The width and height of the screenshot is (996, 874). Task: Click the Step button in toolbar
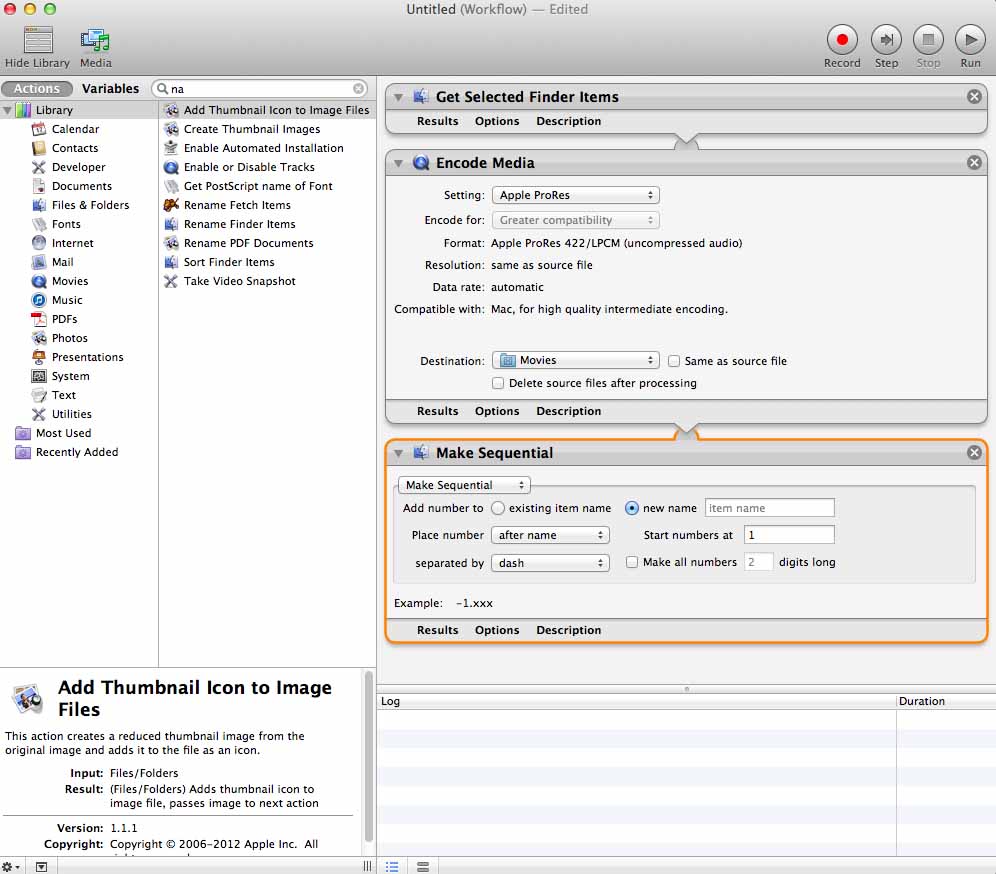coord(886,40)
